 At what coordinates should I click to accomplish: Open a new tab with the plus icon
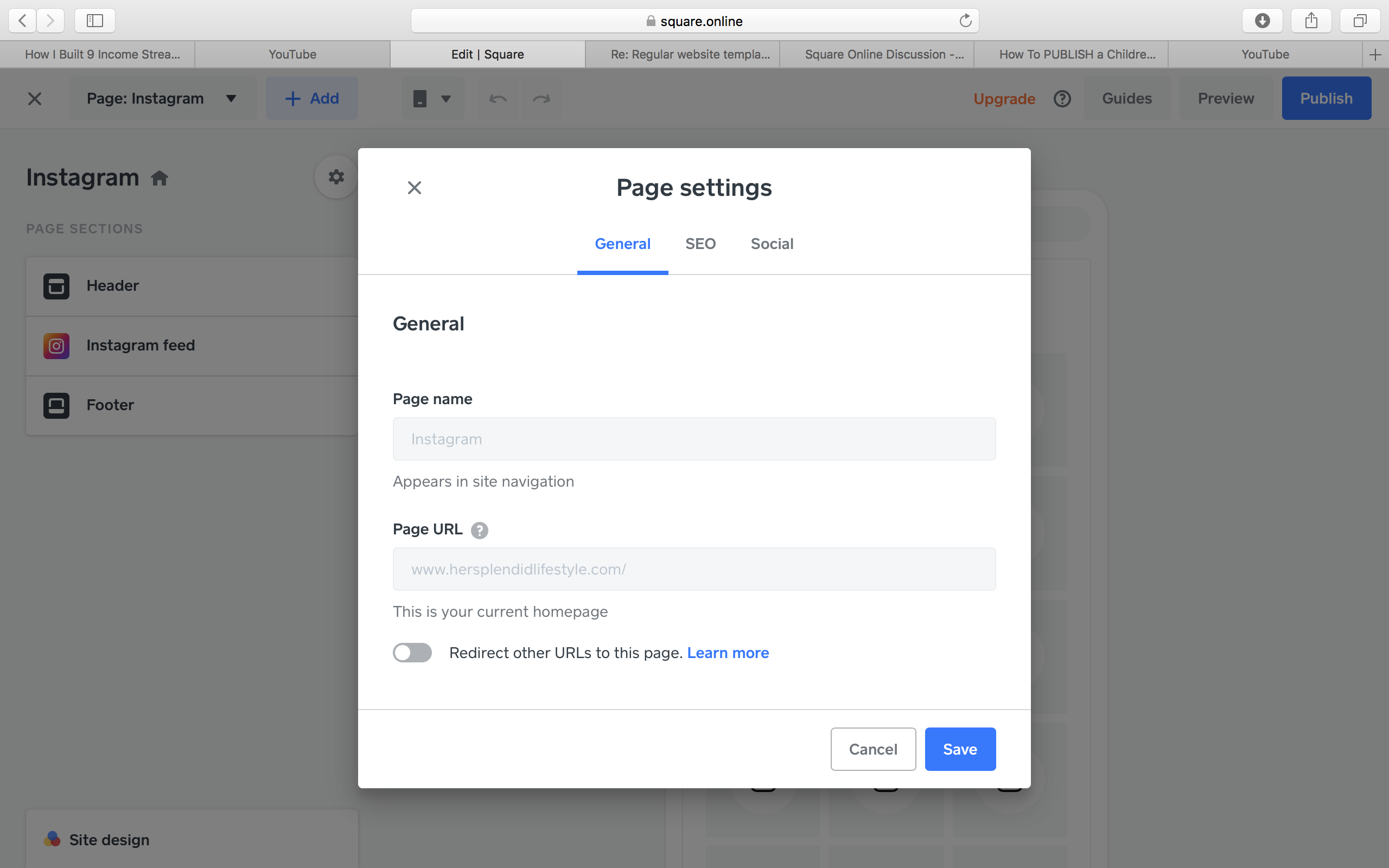[x=1375, y=55]
